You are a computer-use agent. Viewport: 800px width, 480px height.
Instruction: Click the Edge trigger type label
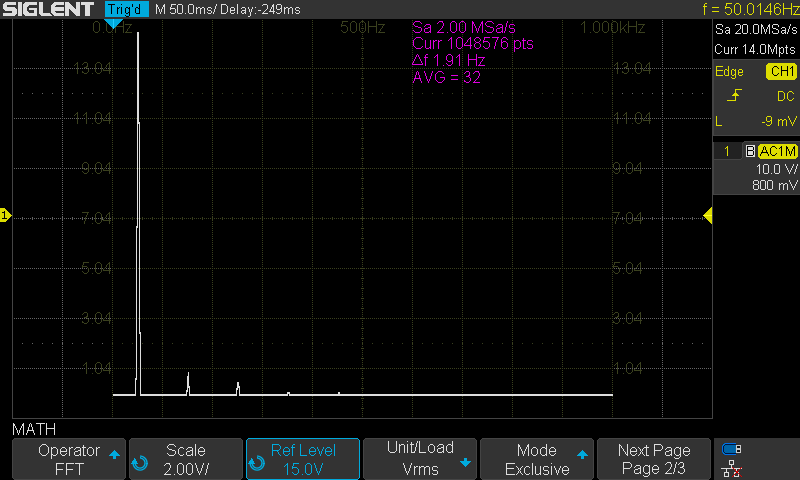click(729, 71)
